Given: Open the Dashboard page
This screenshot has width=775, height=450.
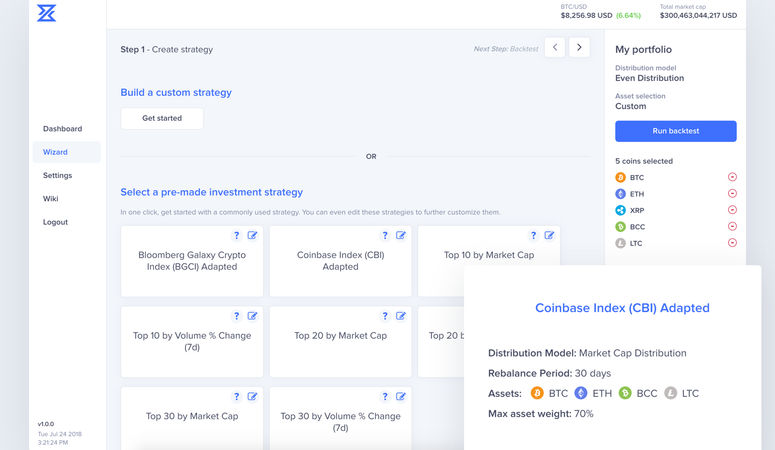Looking at the screenshot, I should click(63, 129).
